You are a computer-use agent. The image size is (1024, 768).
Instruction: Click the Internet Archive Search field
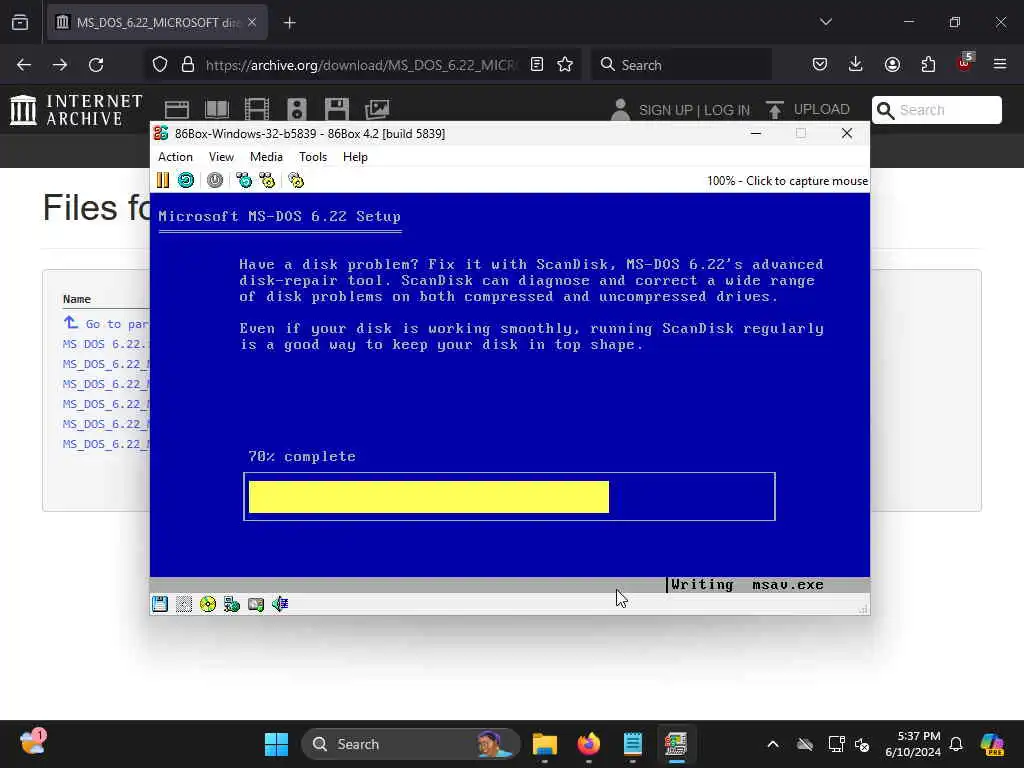click(936, 110)
